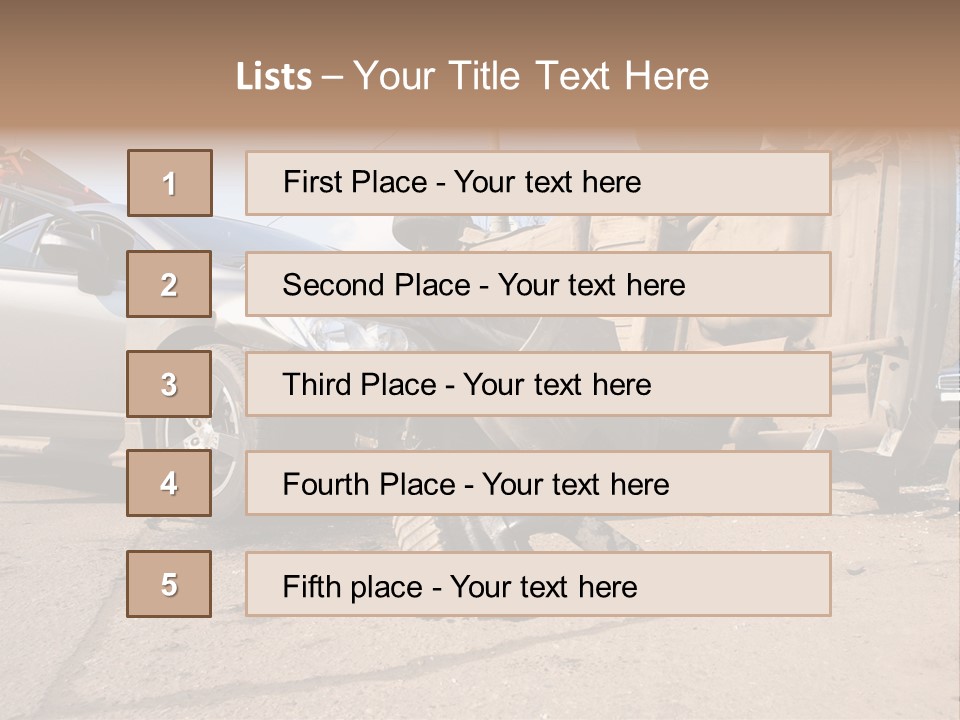This screenshot has width=960, height=720.
Task: Click the number 1 box
Action: tap(169, 183)
